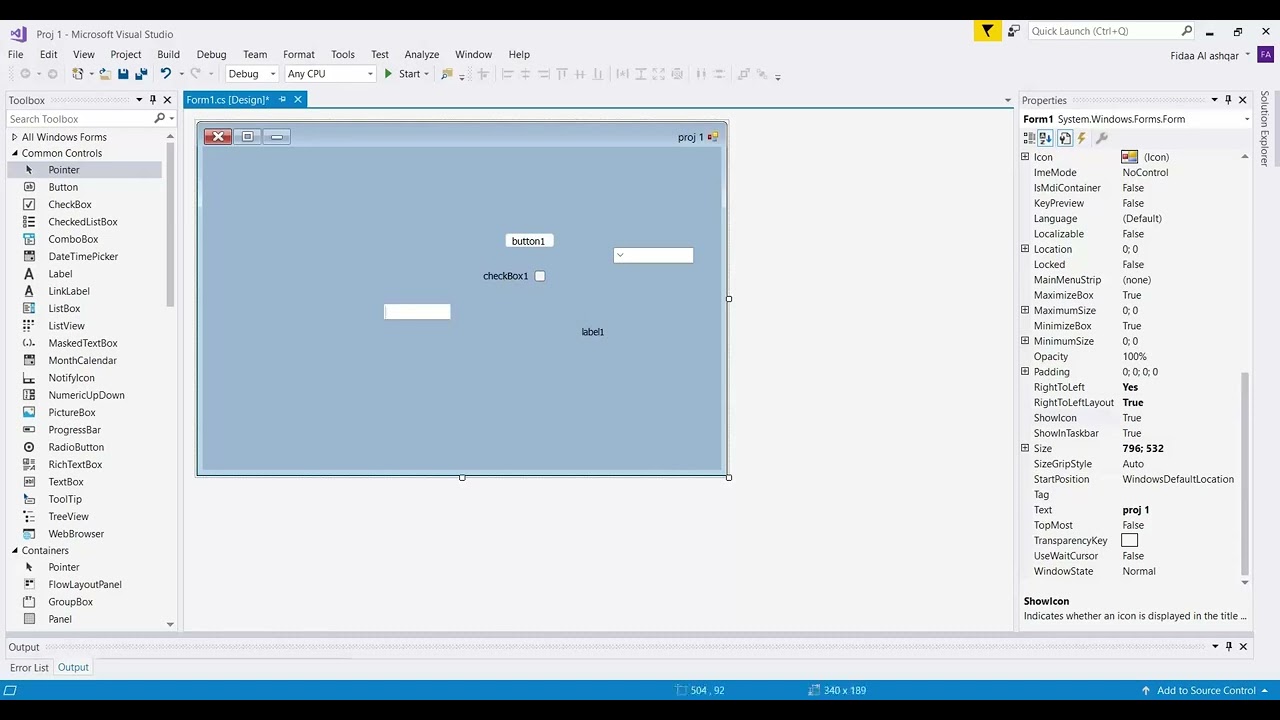
Task: Tick checkBox1 on the form designer
Action: 540,276
